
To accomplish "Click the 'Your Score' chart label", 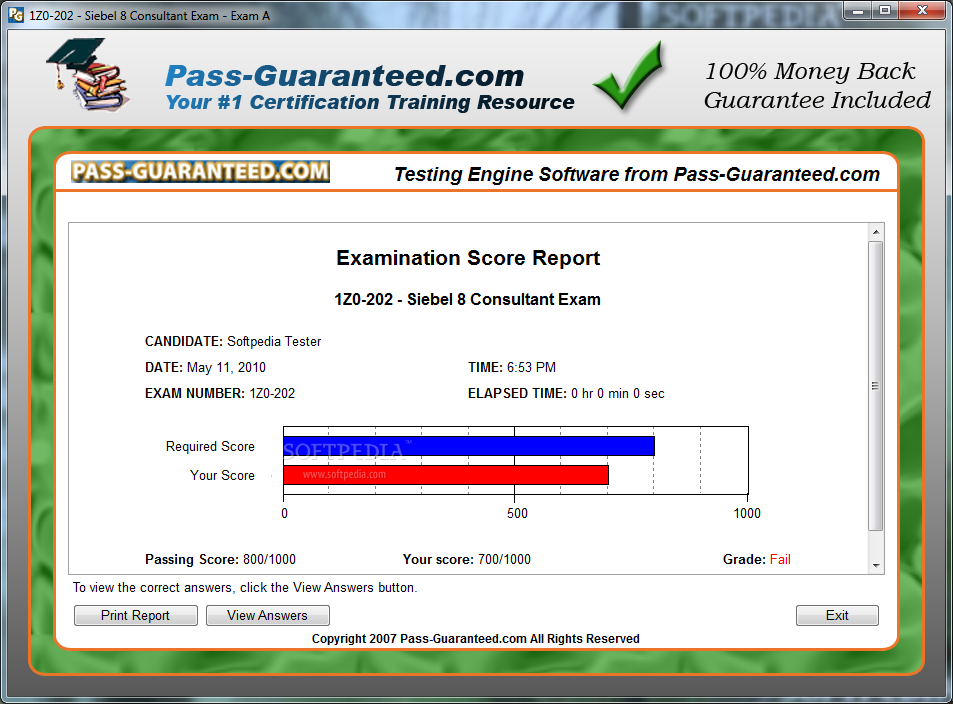I will click(222, 475).
